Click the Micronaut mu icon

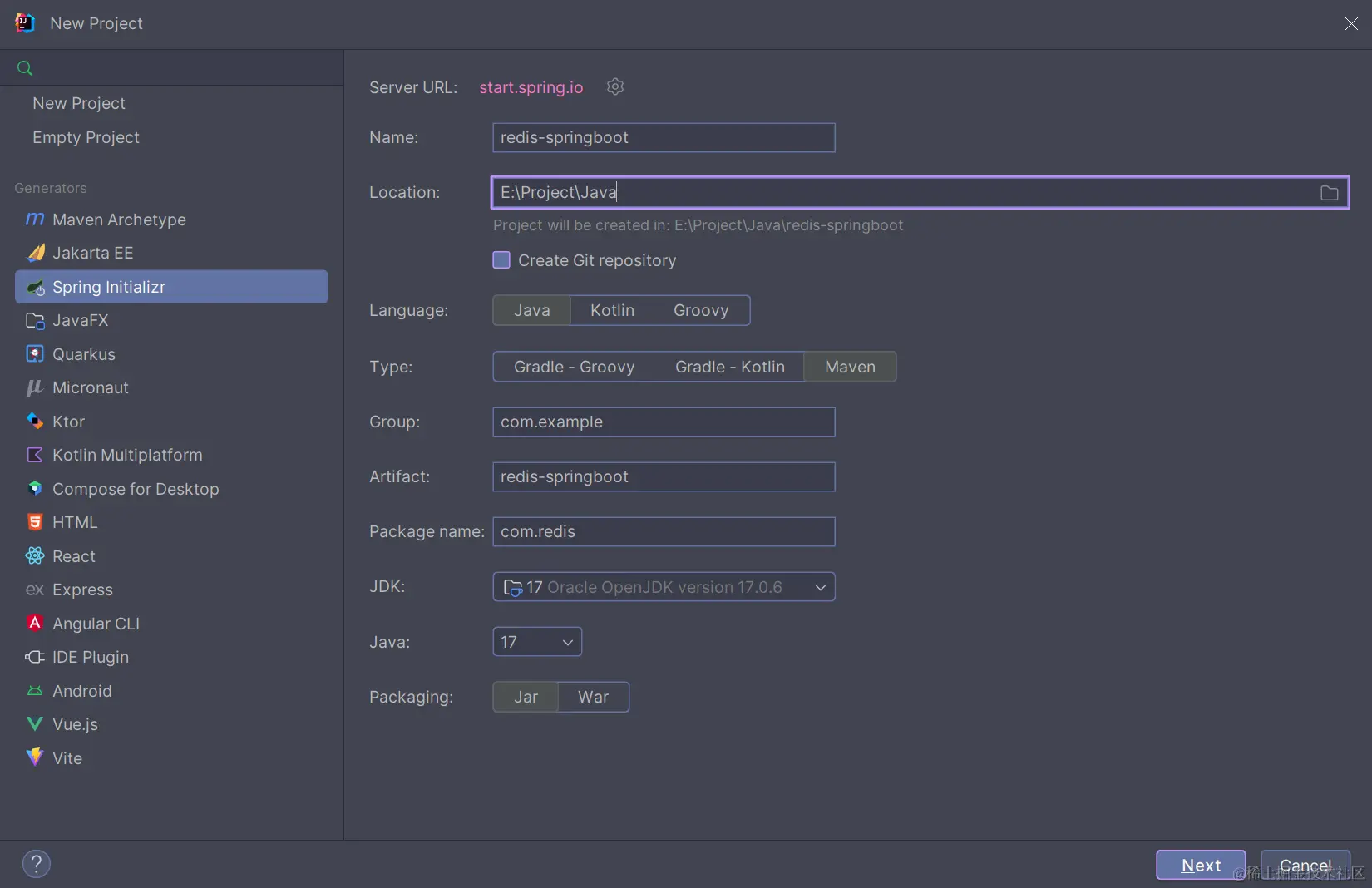(35, 387)
